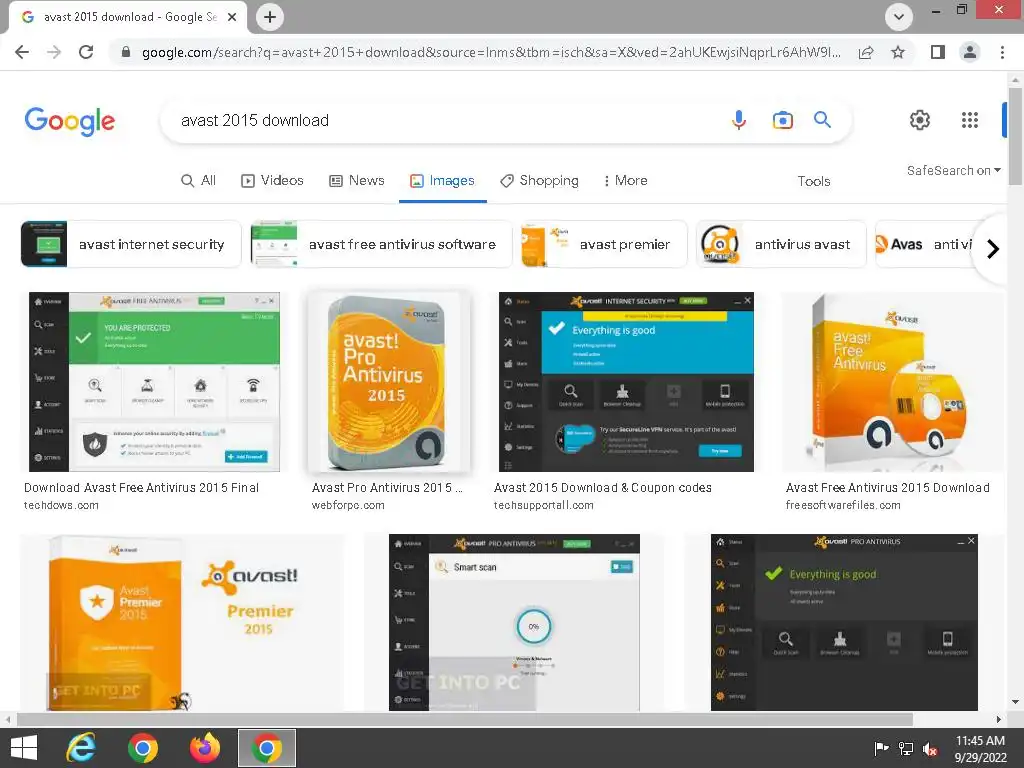
Task: Search by image camera icon
Action: tap(782, 120)
